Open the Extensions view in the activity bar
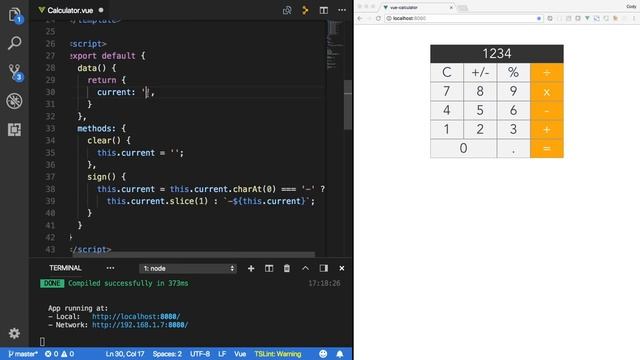This screenshot has height=360, width=640. (14, 130)
